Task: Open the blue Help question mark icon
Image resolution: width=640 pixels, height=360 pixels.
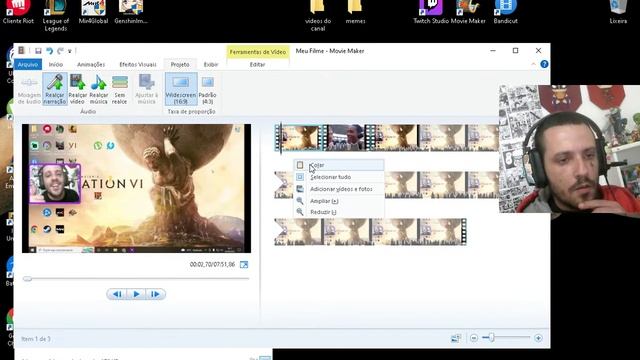Action: click(544, 64)
